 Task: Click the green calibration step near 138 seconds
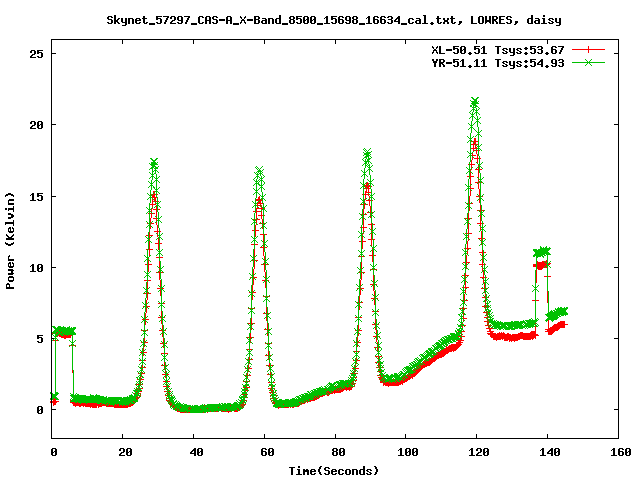(542, 251)
